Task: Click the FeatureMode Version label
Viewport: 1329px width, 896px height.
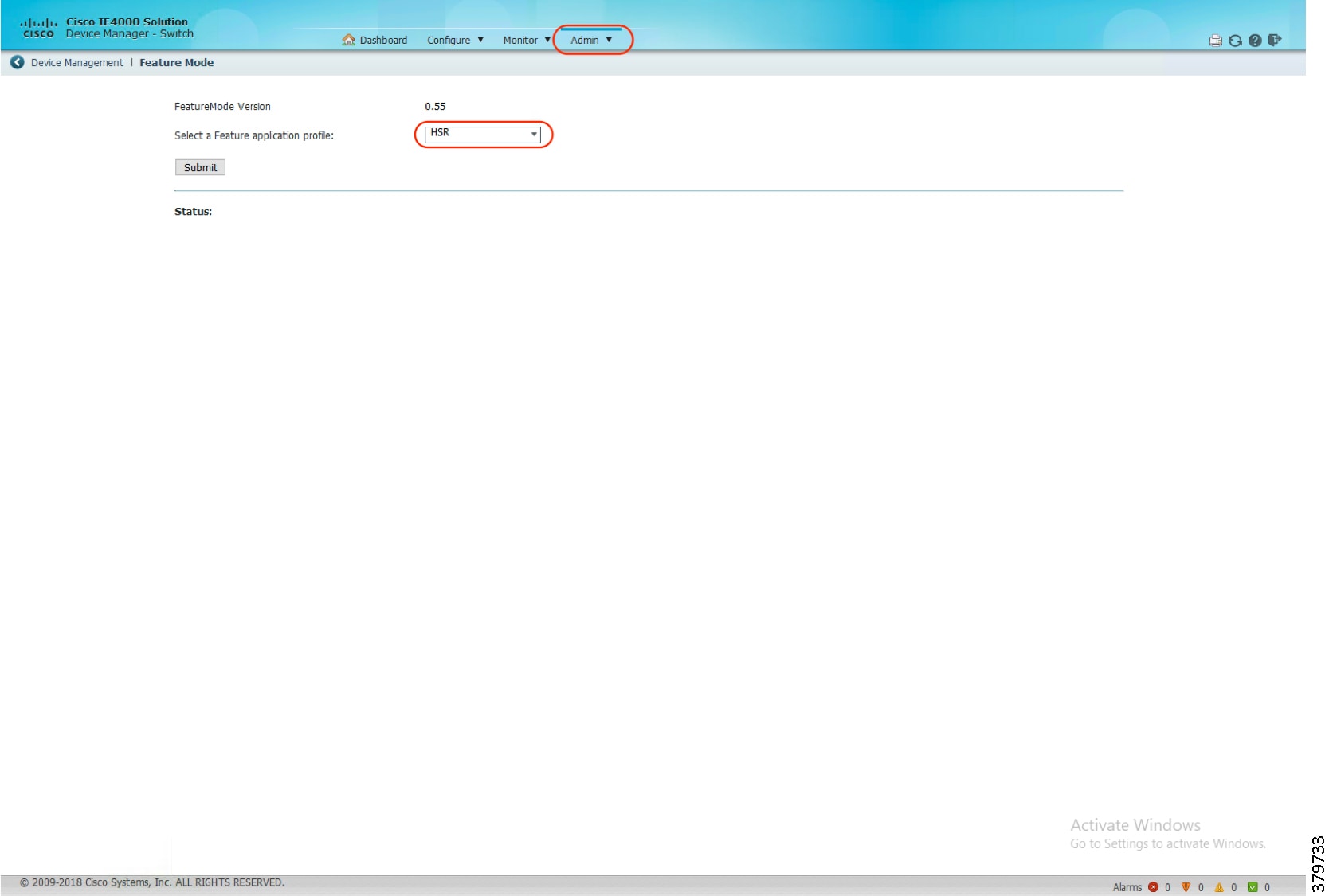Action: click(222, 107)
